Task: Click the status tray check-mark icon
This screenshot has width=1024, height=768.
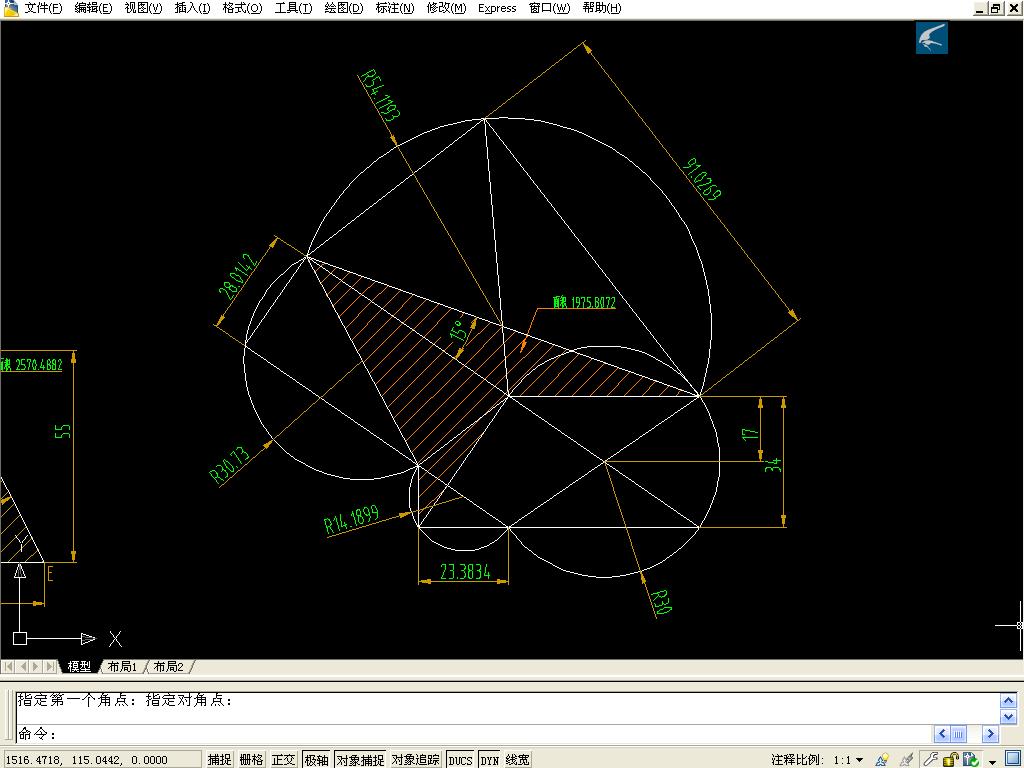Action: pos(970,760)
